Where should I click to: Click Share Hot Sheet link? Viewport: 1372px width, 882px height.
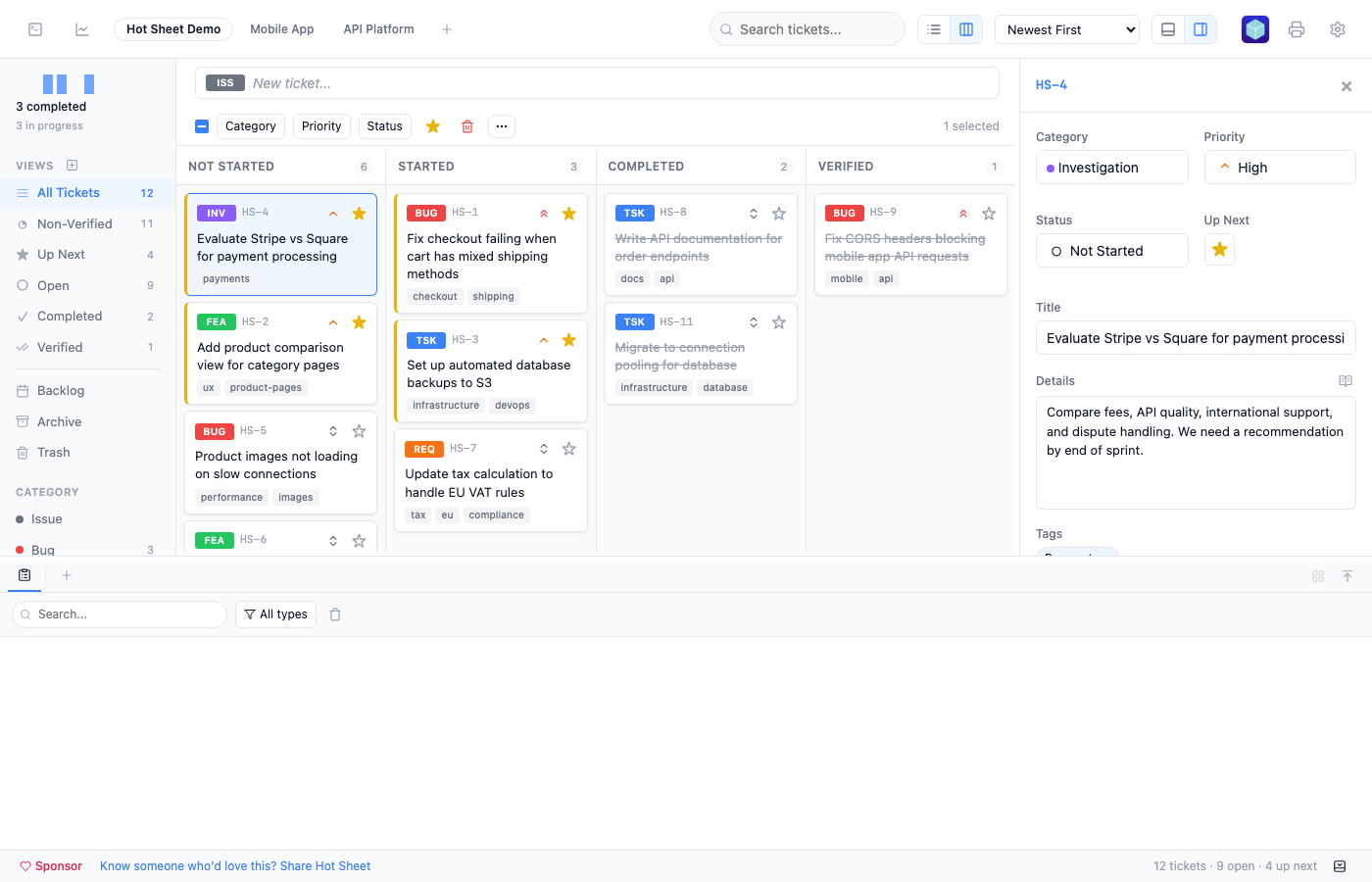point(235,866)
